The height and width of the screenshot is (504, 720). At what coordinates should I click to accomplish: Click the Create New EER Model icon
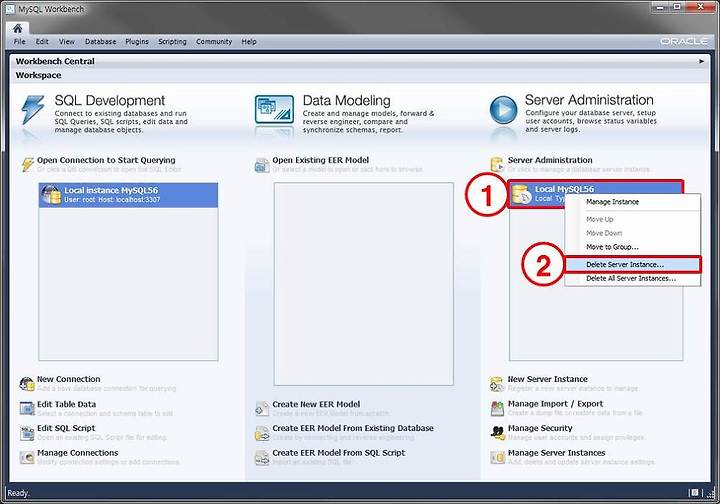tap(262, 409)
